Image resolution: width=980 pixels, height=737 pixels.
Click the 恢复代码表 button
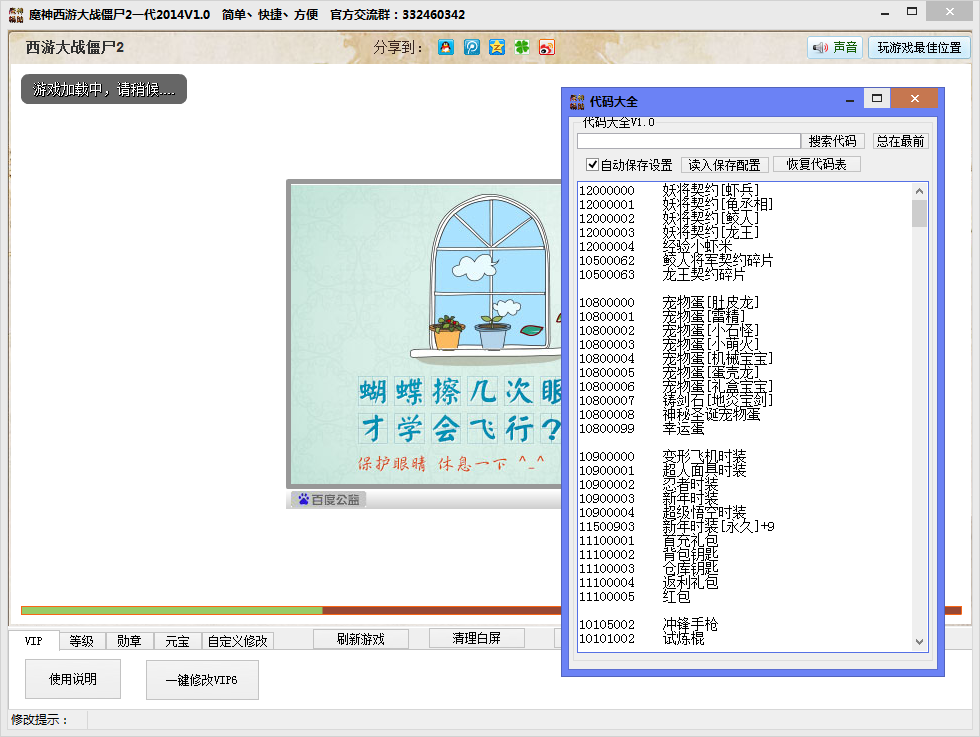[x=816, y=165]
